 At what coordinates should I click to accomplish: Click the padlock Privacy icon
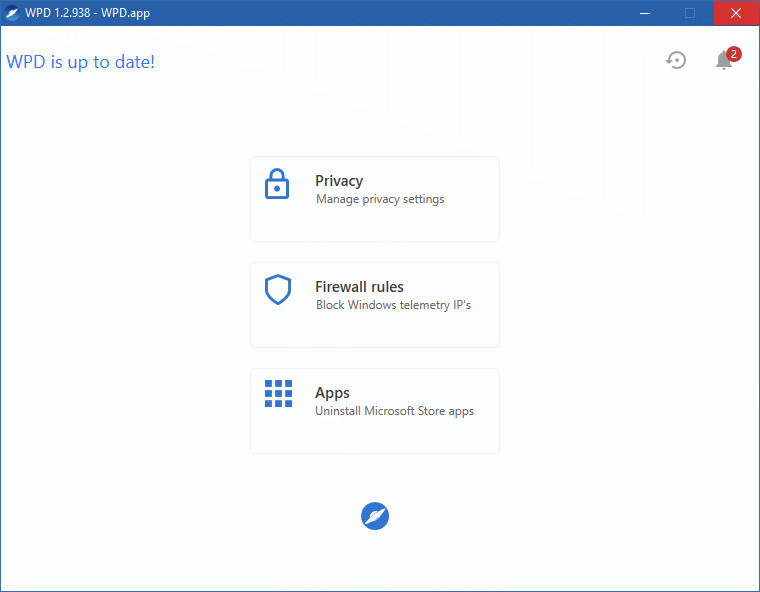277,184
